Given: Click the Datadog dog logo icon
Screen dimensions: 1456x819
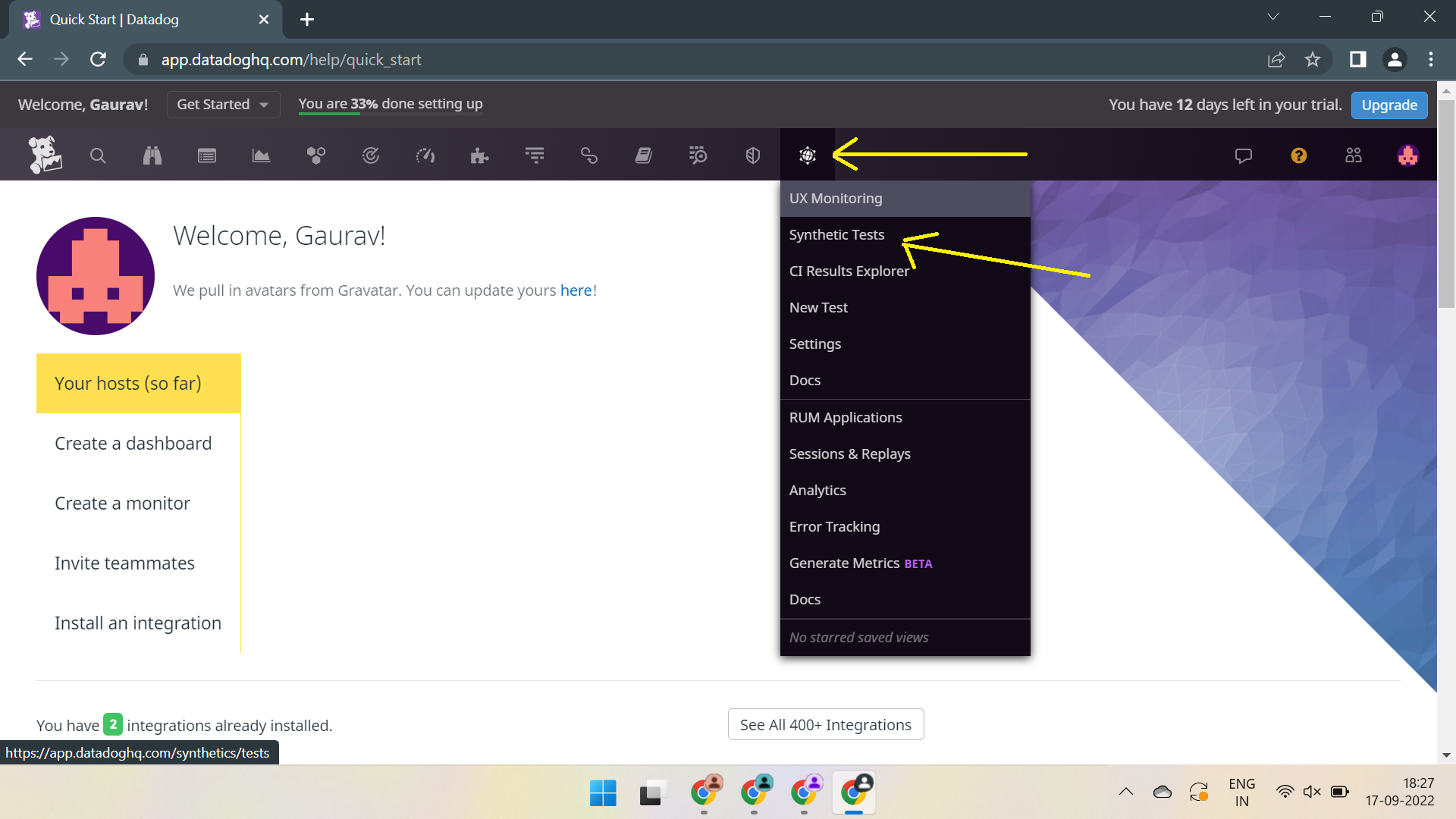Looking at the screenshot, I should pos(45,155).
